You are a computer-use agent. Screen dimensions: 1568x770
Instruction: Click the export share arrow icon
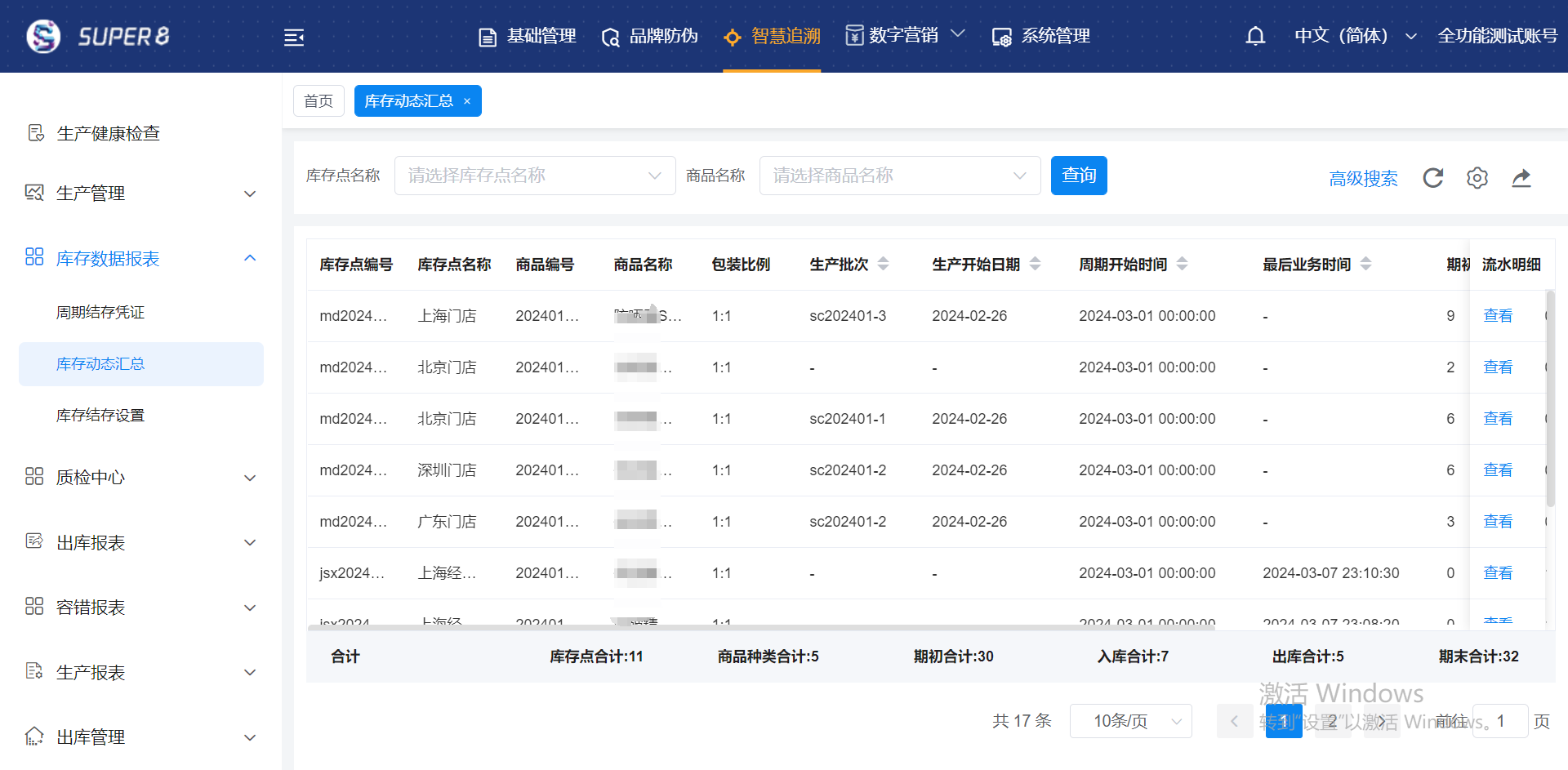point(1521,178)
